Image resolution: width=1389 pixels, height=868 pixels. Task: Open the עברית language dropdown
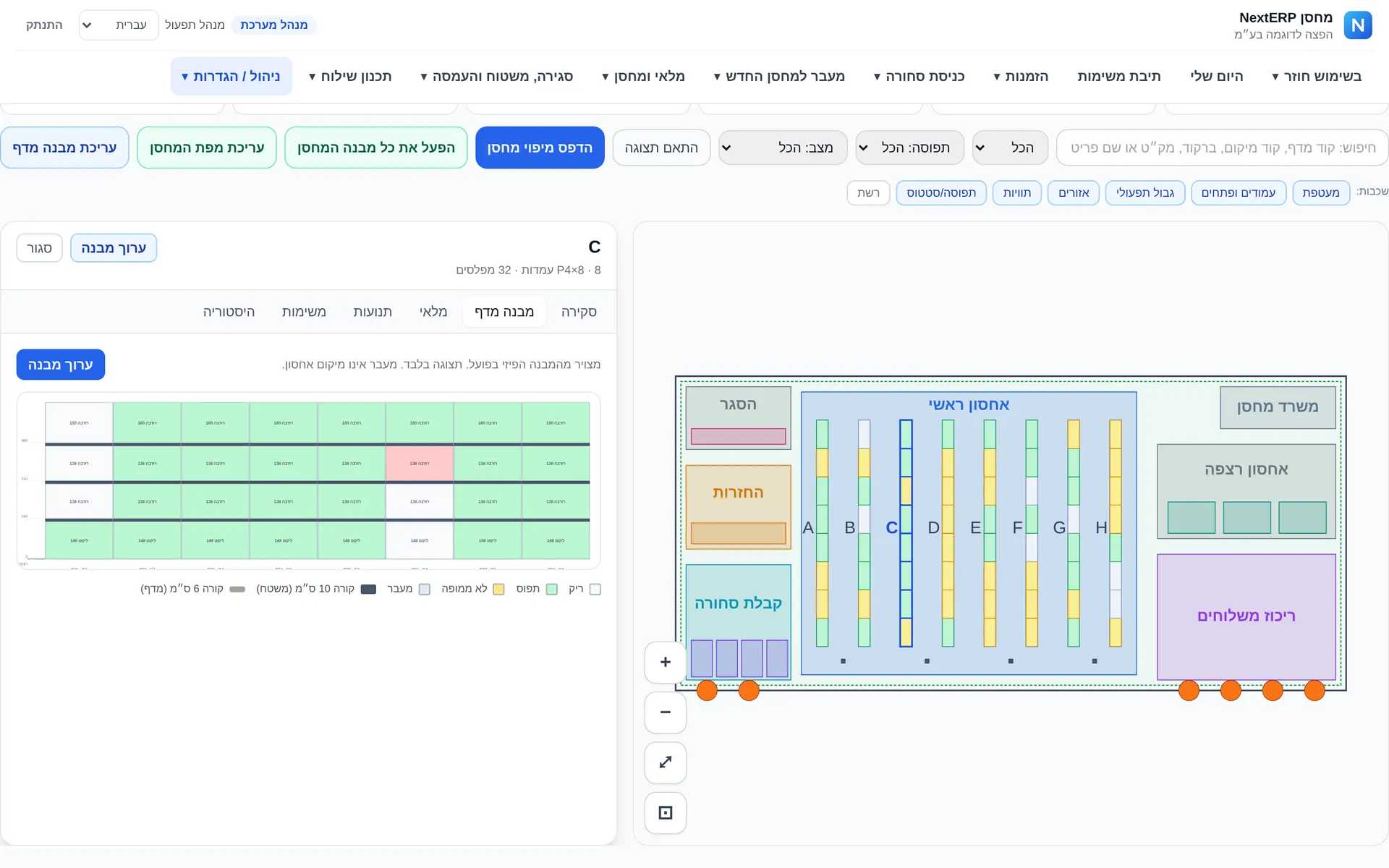[x=119, y=25]
